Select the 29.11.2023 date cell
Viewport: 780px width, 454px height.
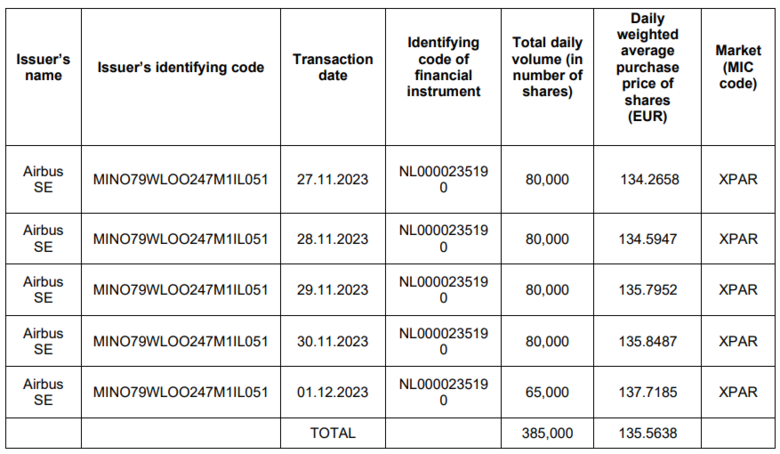[332, 290]
